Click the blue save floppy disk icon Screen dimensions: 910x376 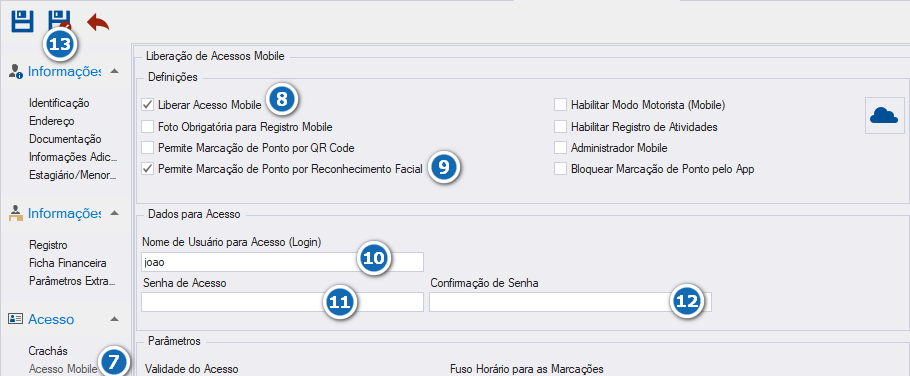coord(22,21)
